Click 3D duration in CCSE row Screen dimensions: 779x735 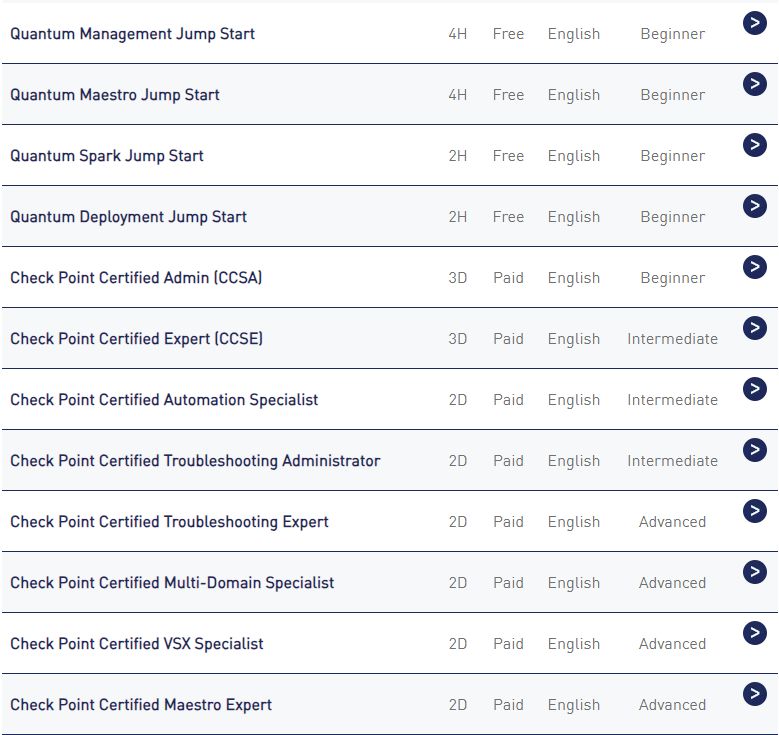[x=458, y=339]
